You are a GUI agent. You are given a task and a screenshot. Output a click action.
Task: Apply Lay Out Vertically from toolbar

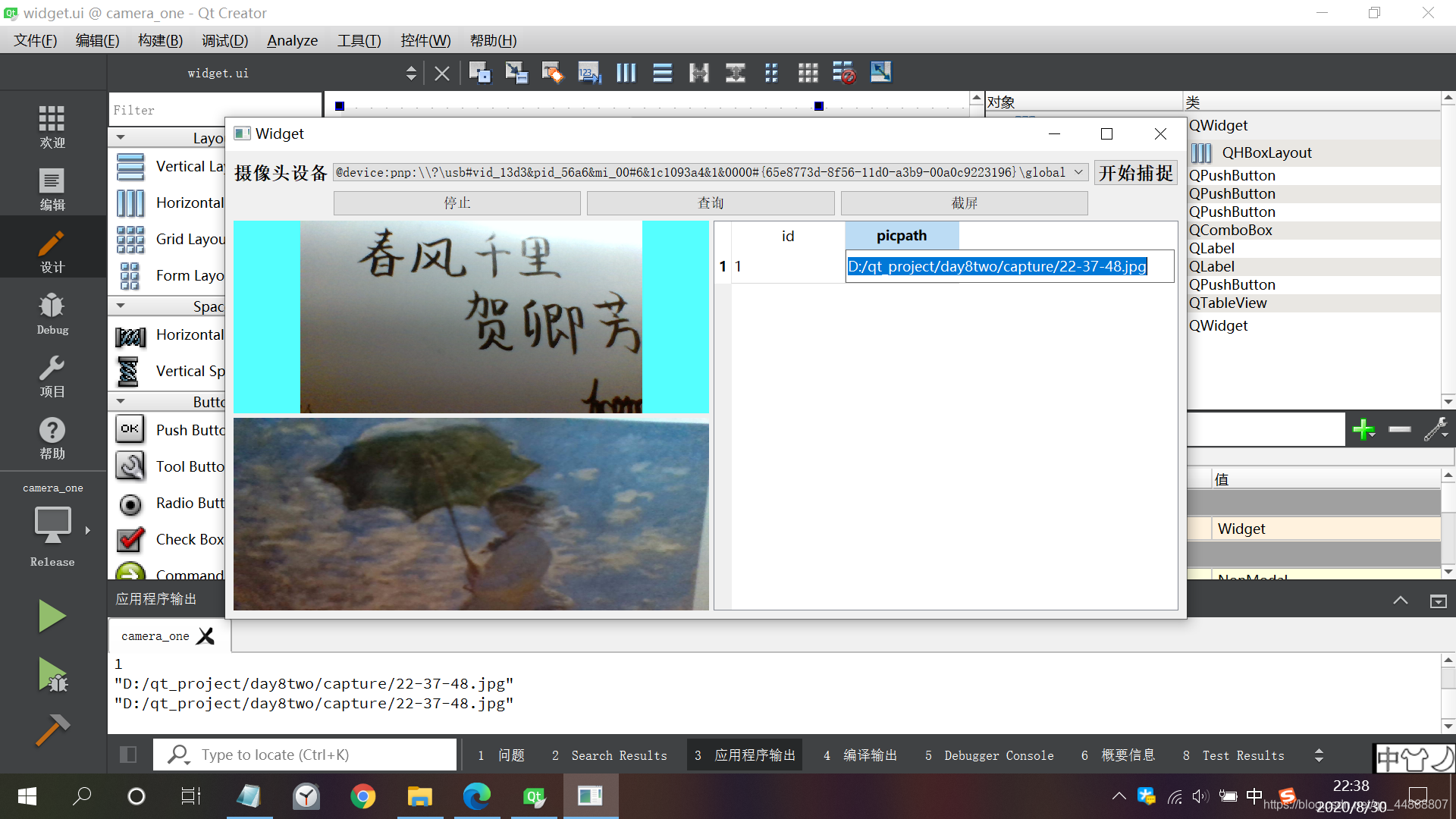pos(662,73)
